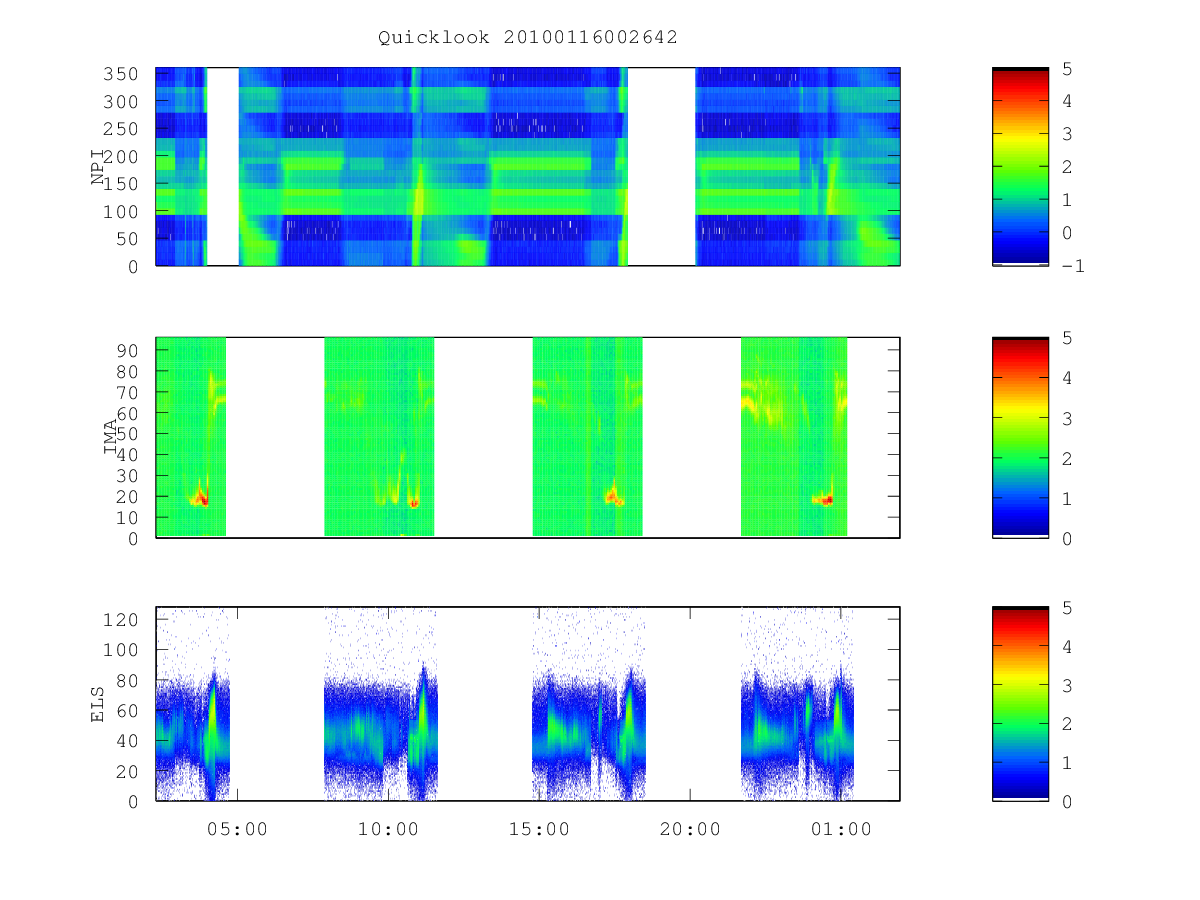Select the IMA y-axis label
1200x900 pixels.
click(x=110, y=437)
